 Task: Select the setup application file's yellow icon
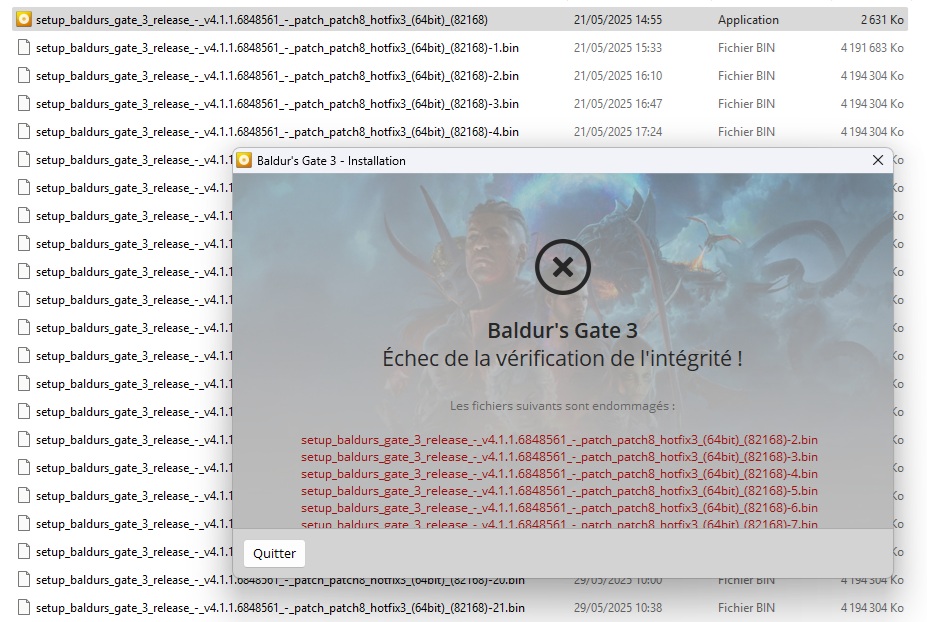point(24,20)
